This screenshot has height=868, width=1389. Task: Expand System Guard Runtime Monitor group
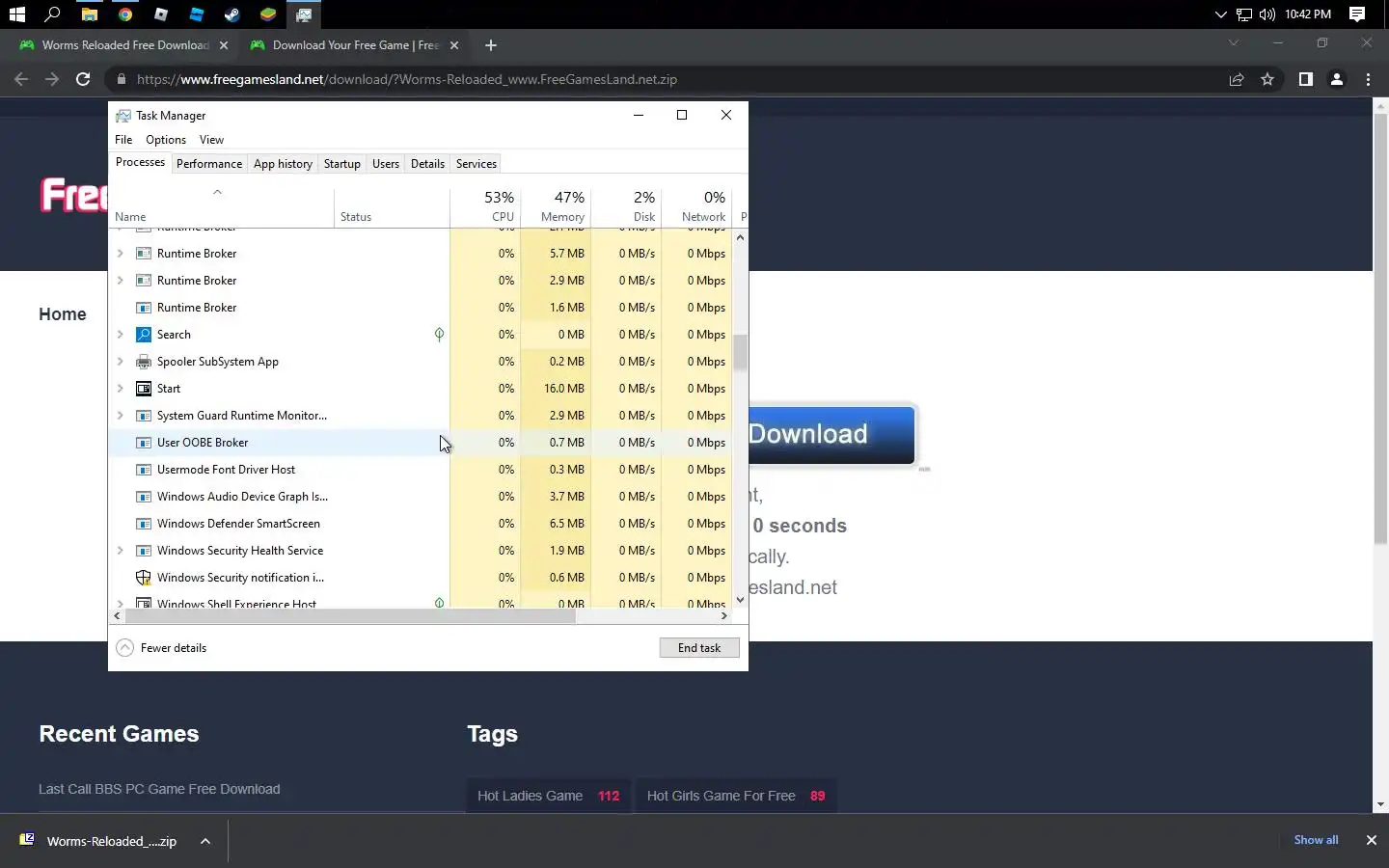[x=120, y=416]
